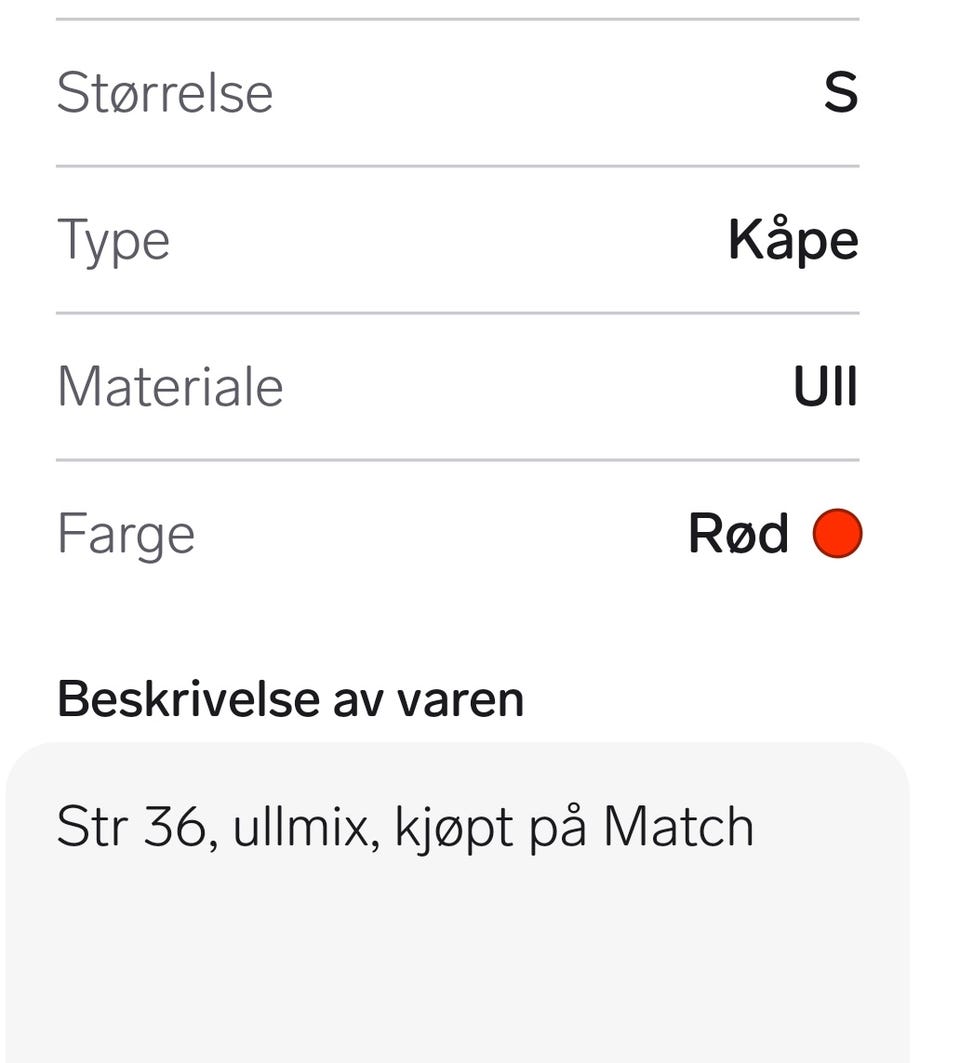Image resolution: width=960 pixels, height=1063 pixels.
Task: Tap the Ull material value
Action: point(826,386)
